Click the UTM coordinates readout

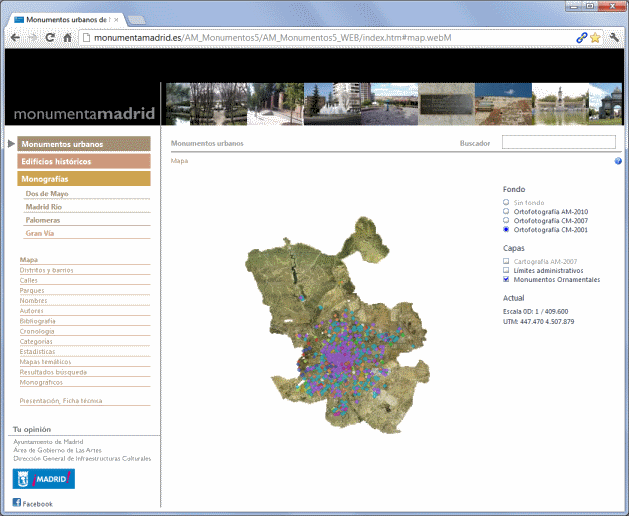[538, 321]
